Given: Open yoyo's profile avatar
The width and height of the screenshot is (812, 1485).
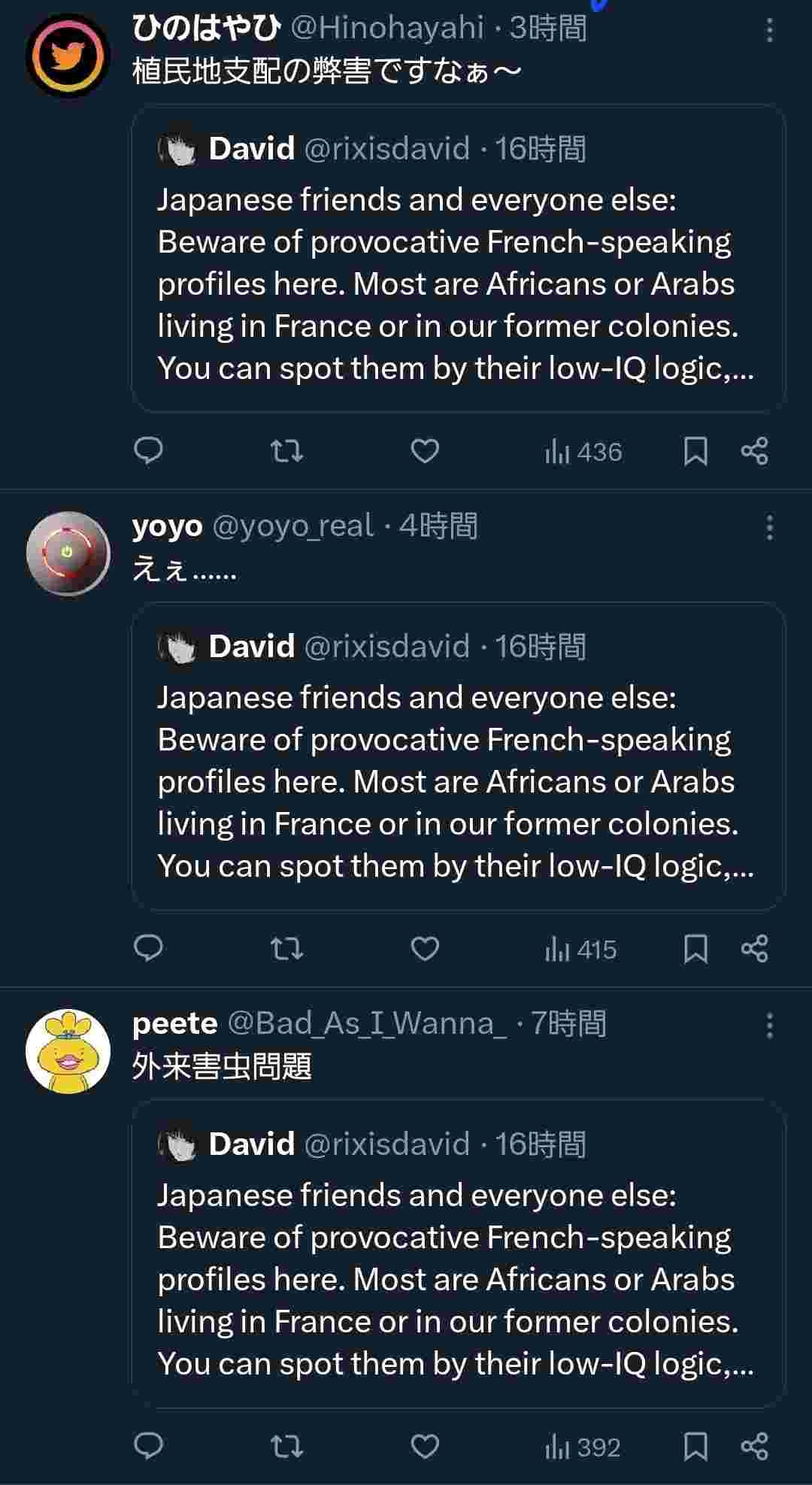Looking at the screenshot, I should tap(68, 553).
